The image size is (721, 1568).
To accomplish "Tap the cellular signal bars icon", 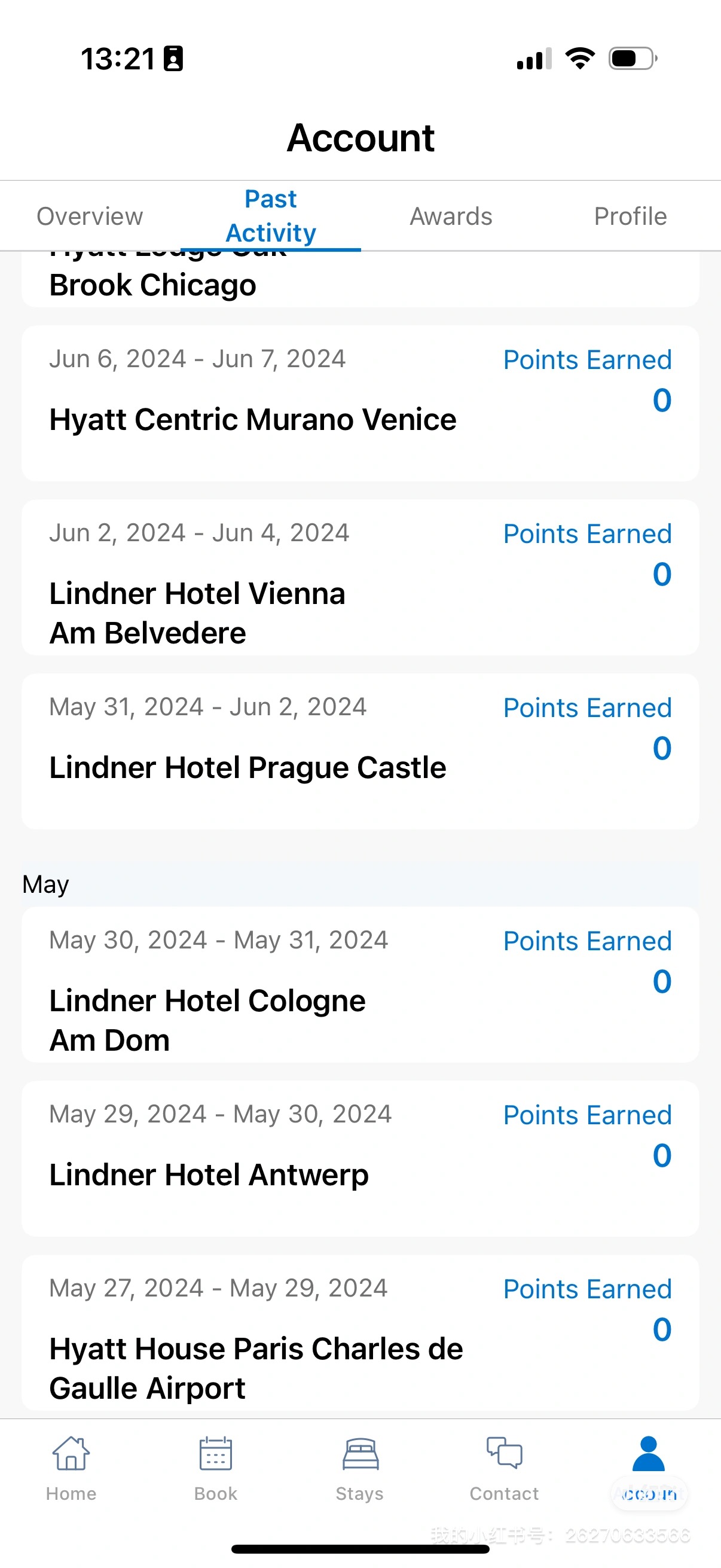I will click(534, 59).
